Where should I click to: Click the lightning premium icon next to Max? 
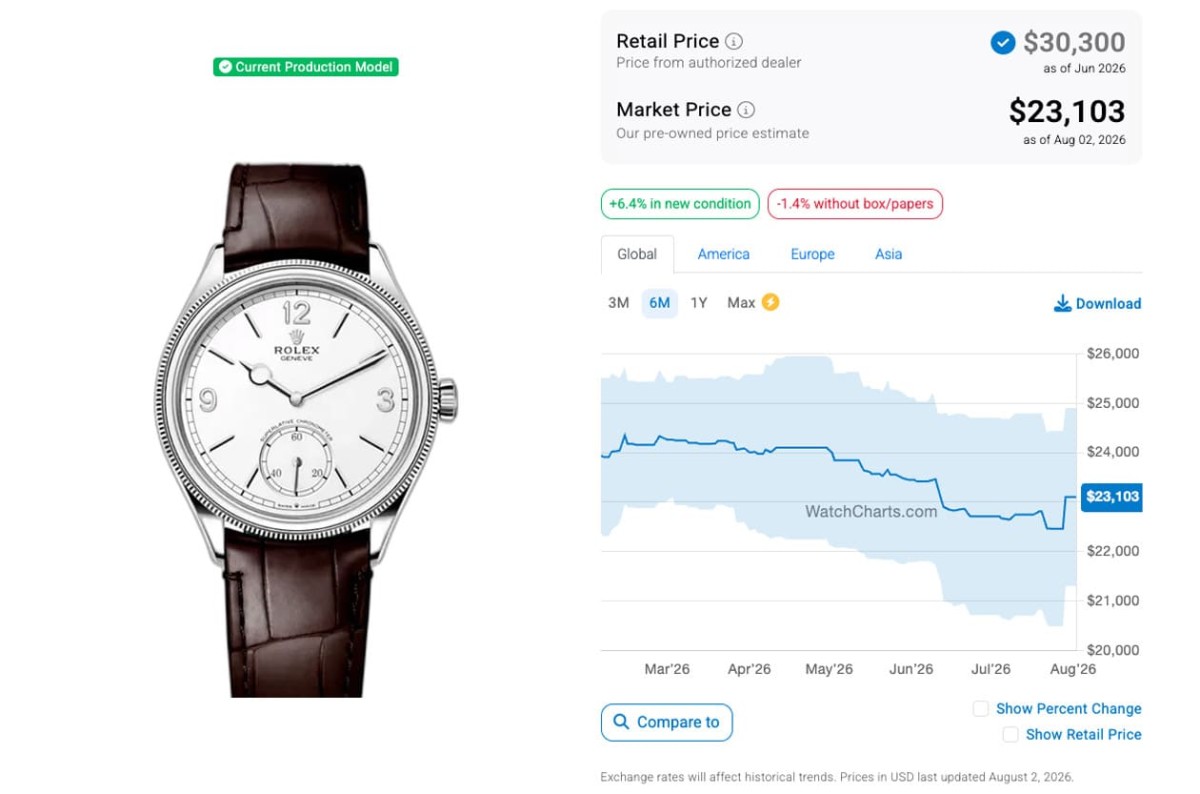770,302
